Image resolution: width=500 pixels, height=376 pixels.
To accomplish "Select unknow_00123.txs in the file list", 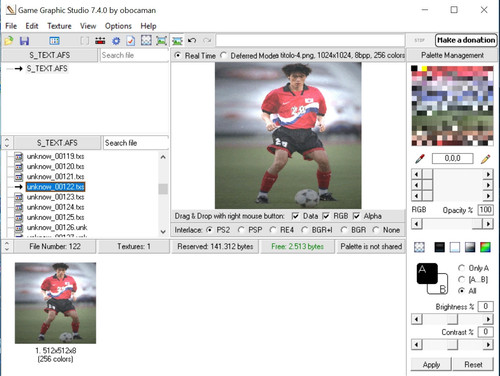I will [x=55, y=197].
